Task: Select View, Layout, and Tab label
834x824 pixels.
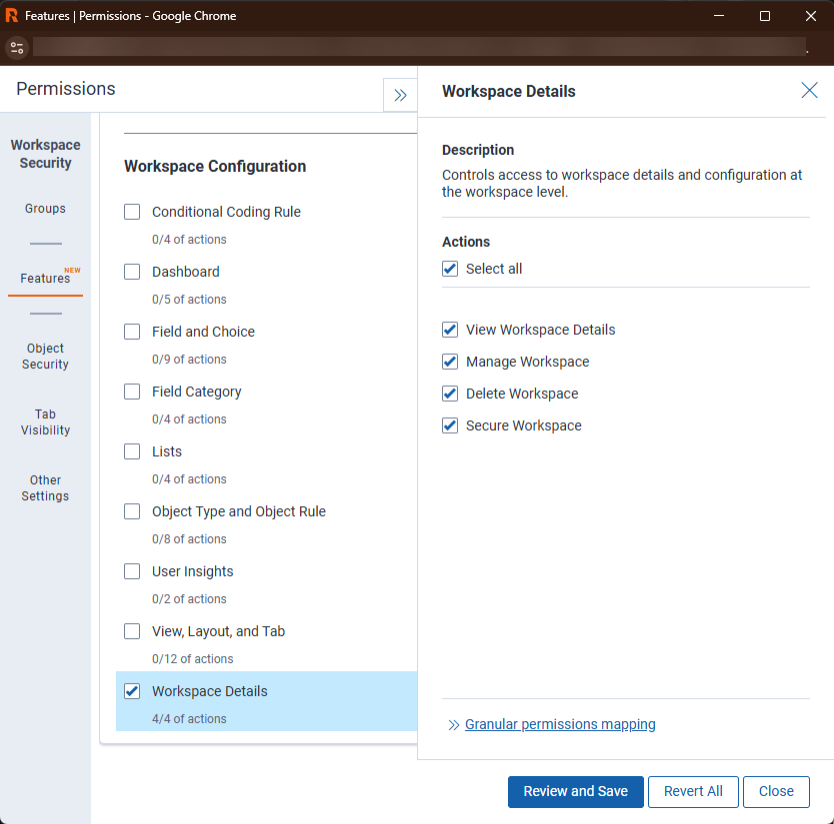Action: pyautogui.click(x=218, y=631)
